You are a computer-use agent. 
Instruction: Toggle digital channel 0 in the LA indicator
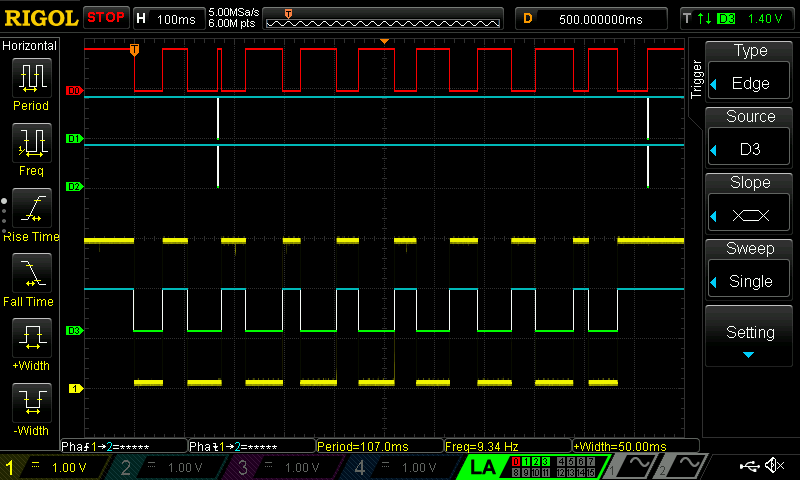pyautogui.click(x=516, y=462)
